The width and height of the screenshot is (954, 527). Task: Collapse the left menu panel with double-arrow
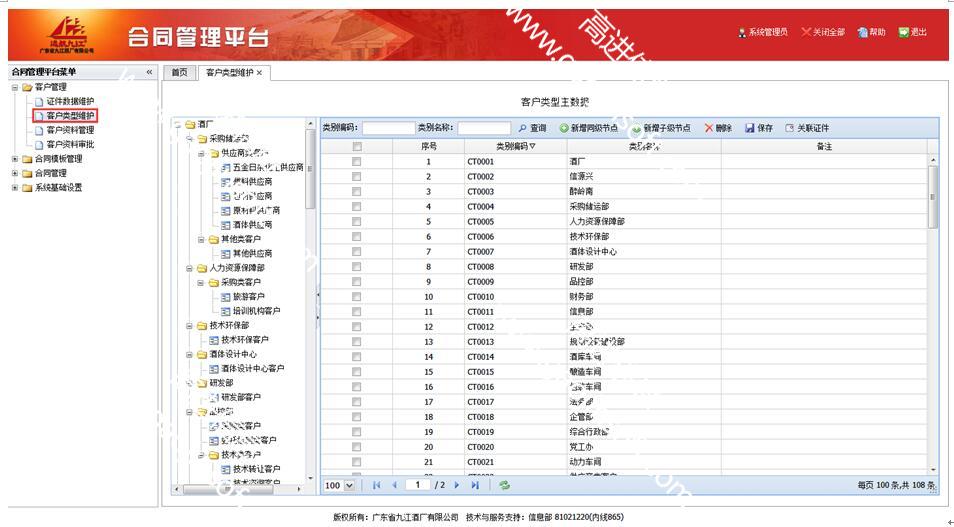coord(150,72)
